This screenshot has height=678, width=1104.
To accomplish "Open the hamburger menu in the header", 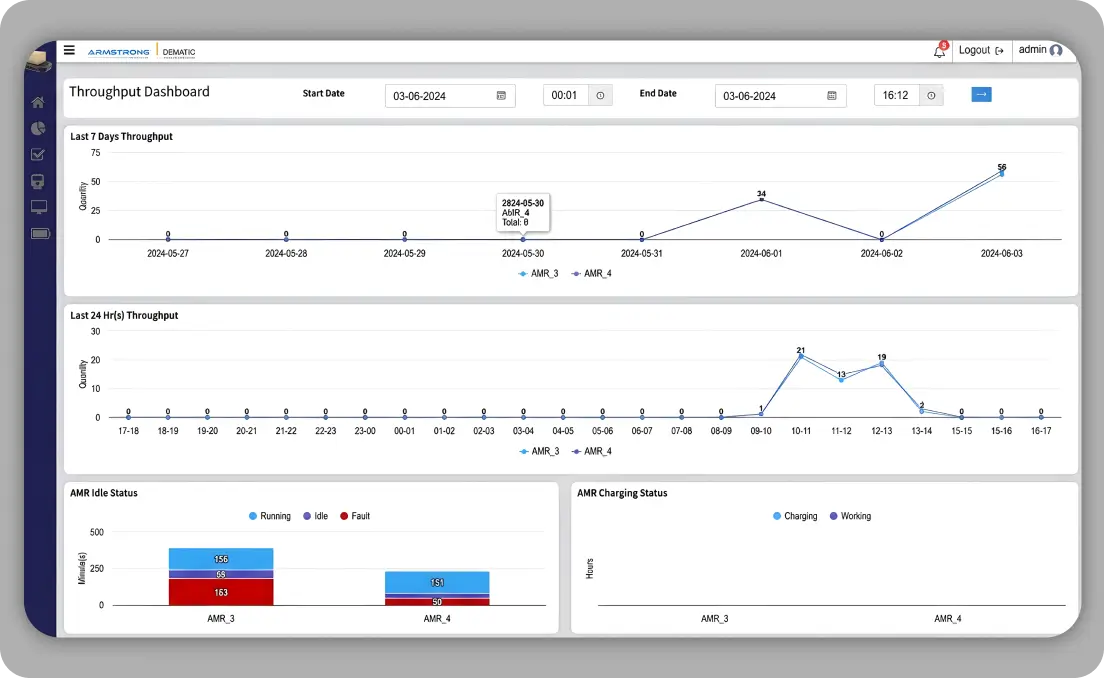I will click(x=69, y=50).
